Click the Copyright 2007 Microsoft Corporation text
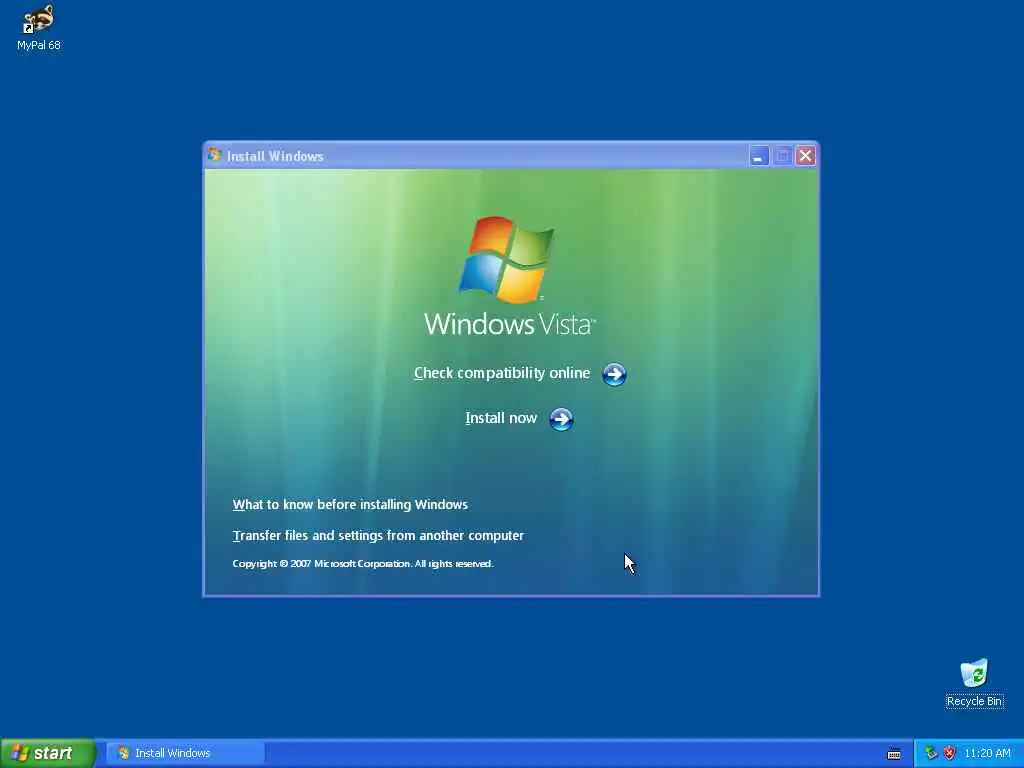The width and height of the screenshot is (1024, 768). [363, 564]
